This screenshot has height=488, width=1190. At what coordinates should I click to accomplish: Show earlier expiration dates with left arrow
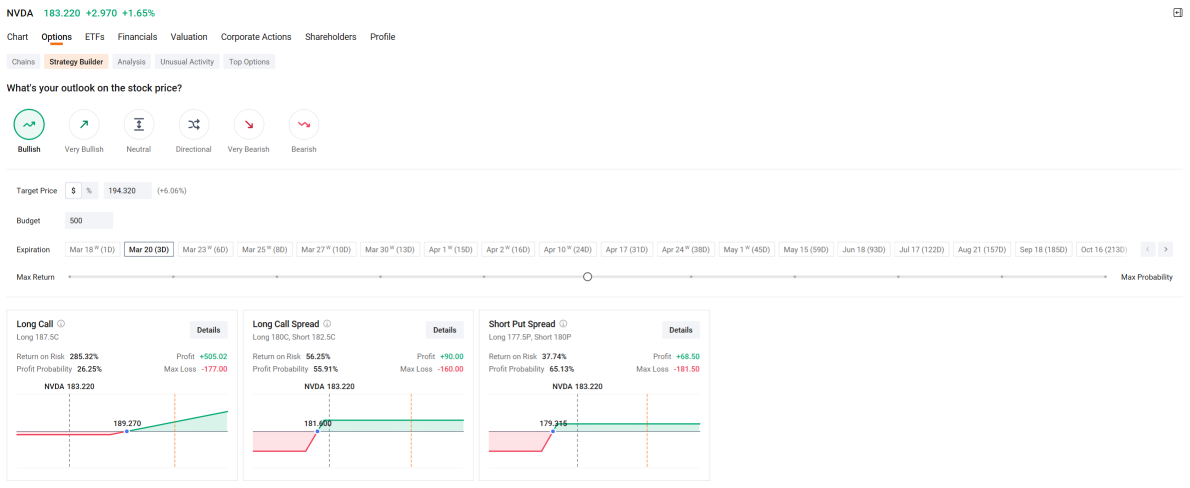(x=1148, y=249)
